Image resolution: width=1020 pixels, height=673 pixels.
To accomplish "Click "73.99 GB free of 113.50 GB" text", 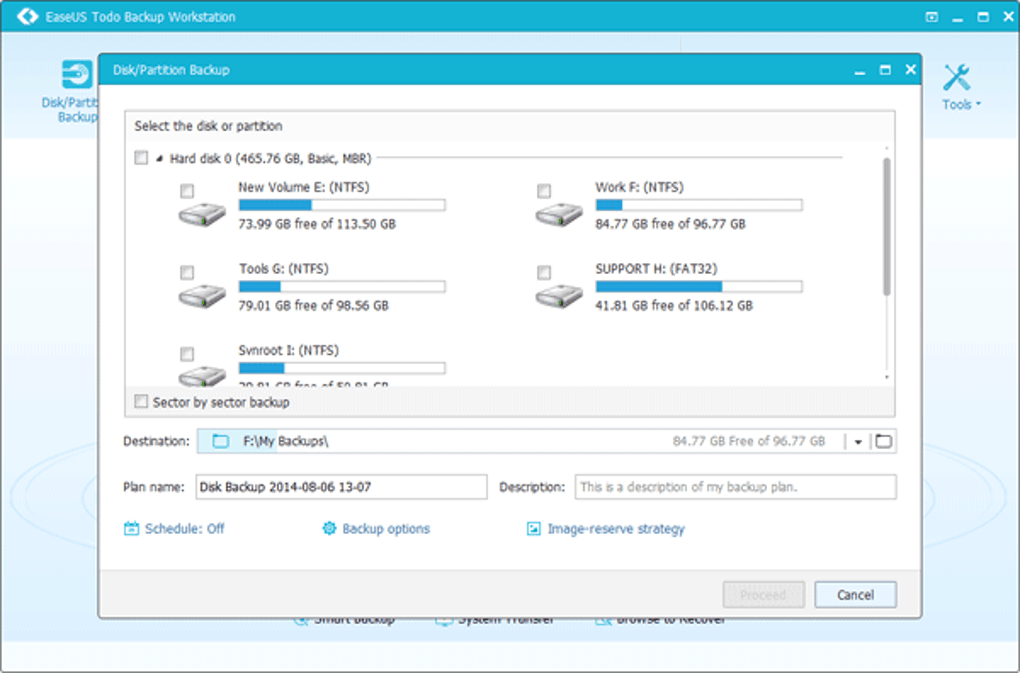I will click(317, 224).
